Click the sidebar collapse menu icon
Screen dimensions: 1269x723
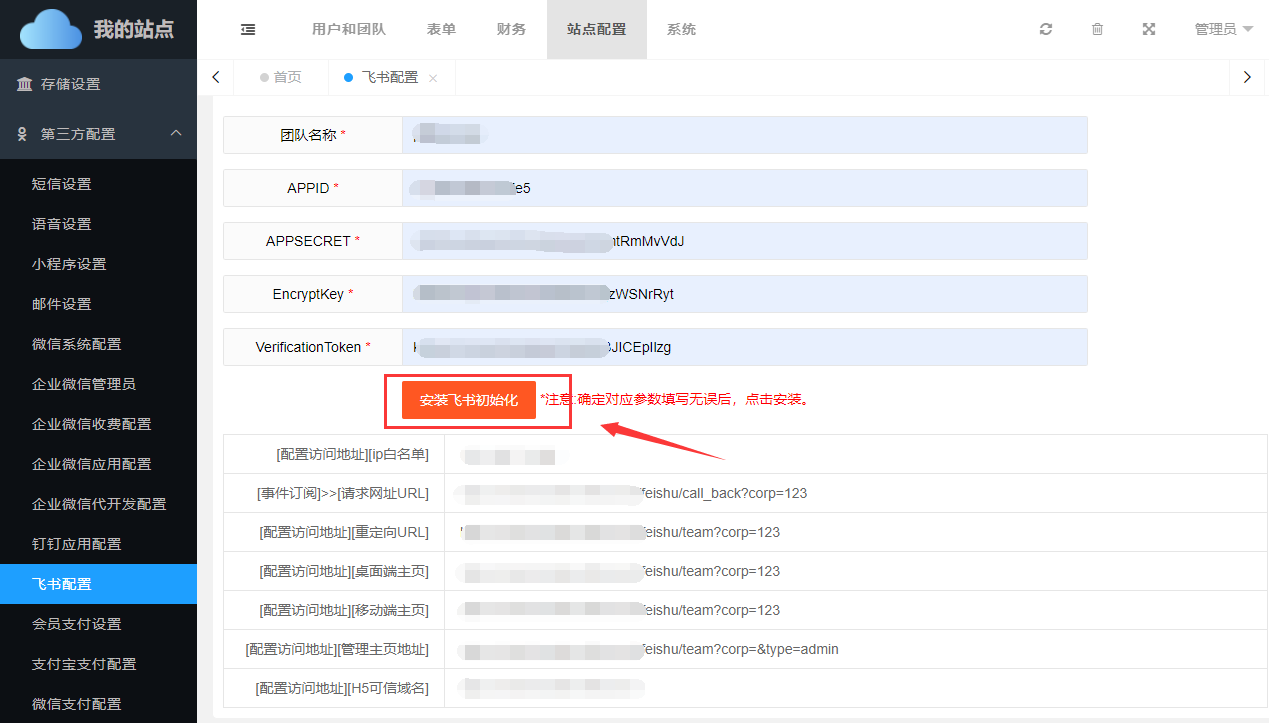(x=248, y=30)
